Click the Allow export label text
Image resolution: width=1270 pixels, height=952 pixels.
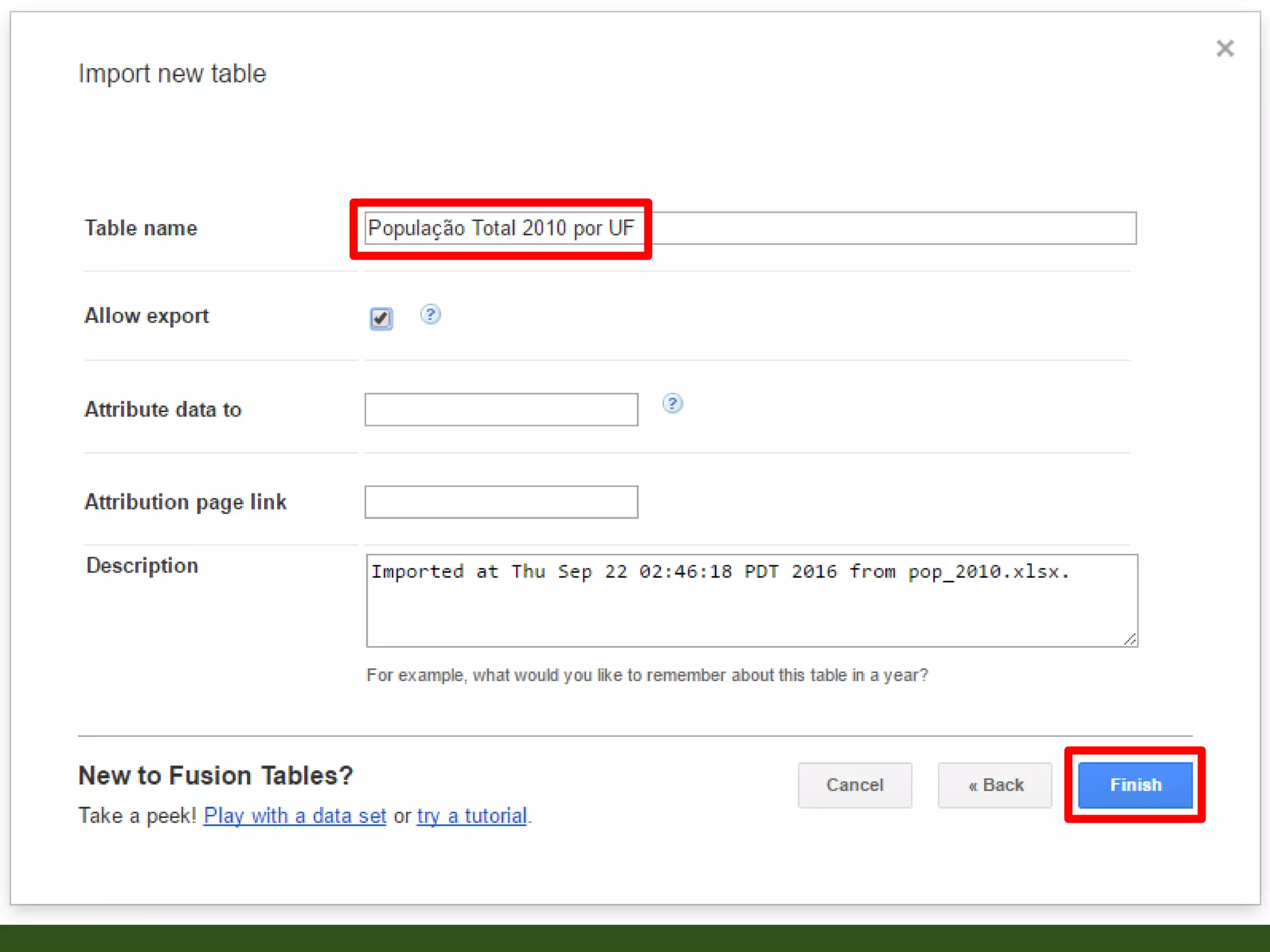[146, 316]
